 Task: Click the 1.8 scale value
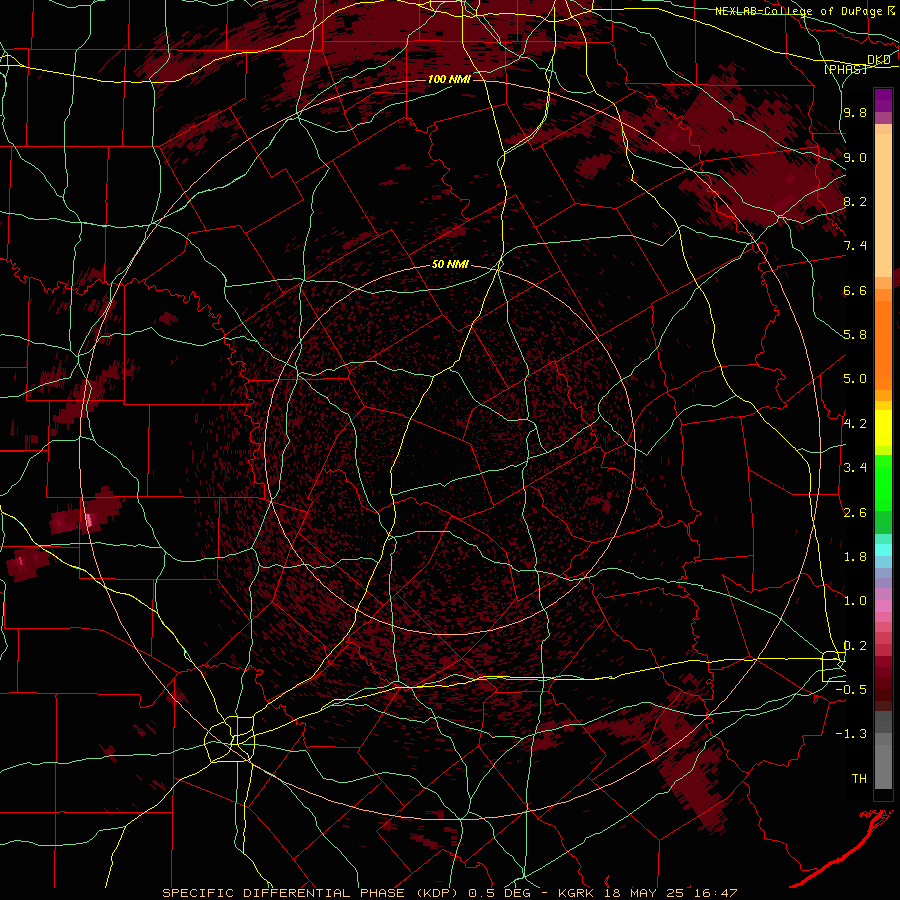[855, 557]
